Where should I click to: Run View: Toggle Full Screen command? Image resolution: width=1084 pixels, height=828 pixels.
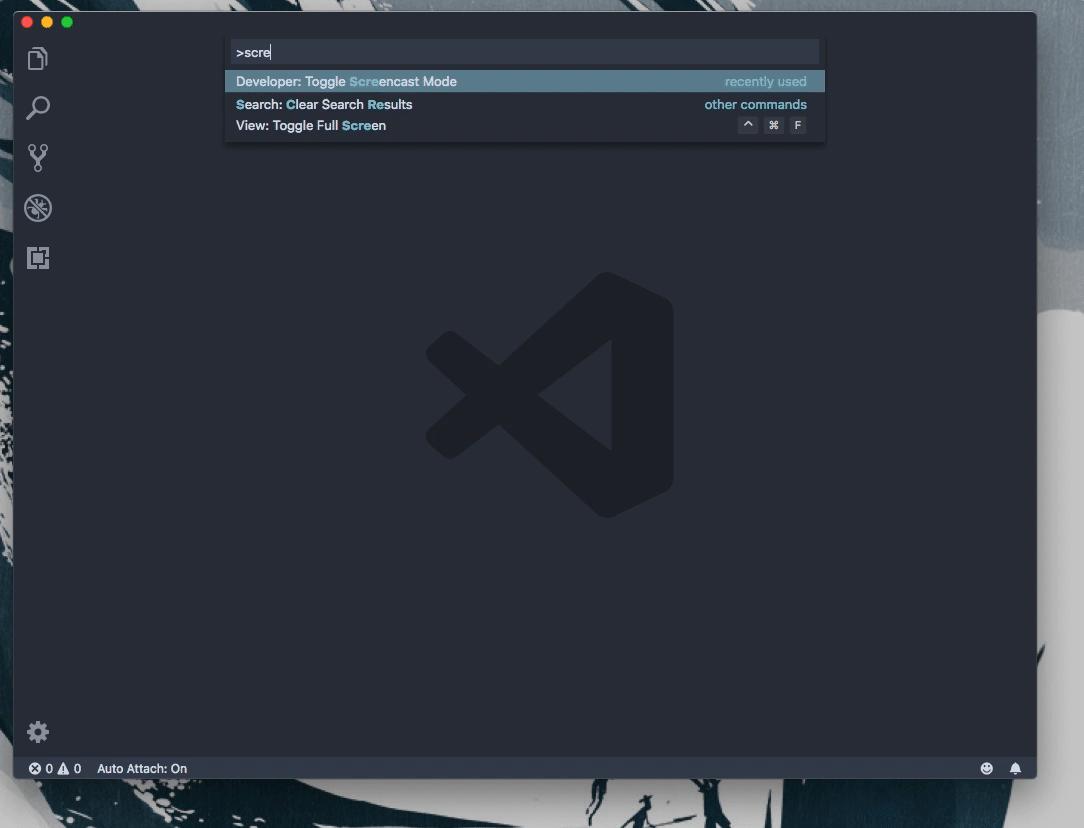(x=525, y=126)
